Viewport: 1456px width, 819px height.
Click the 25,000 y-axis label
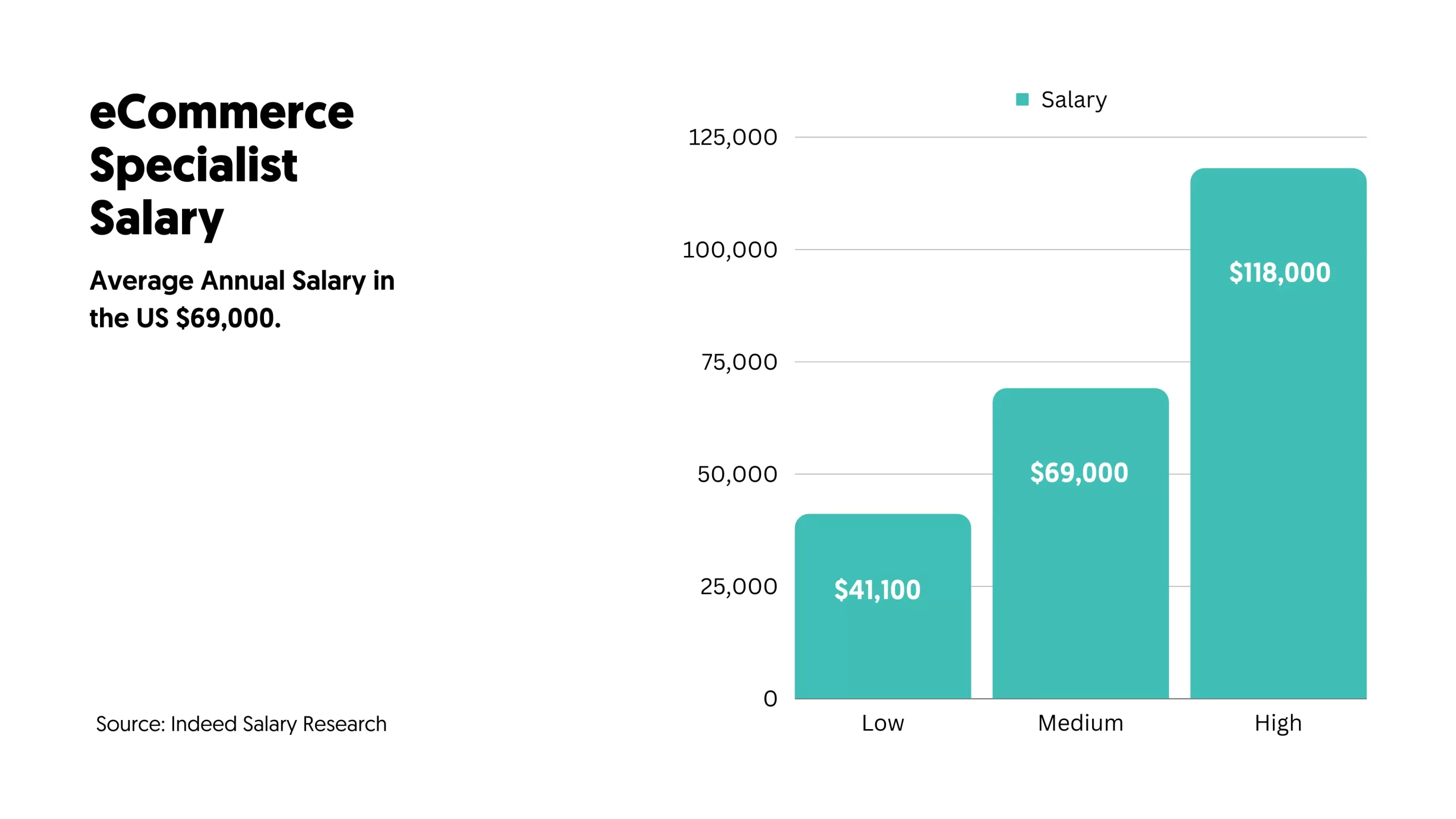tap(738, 586)
